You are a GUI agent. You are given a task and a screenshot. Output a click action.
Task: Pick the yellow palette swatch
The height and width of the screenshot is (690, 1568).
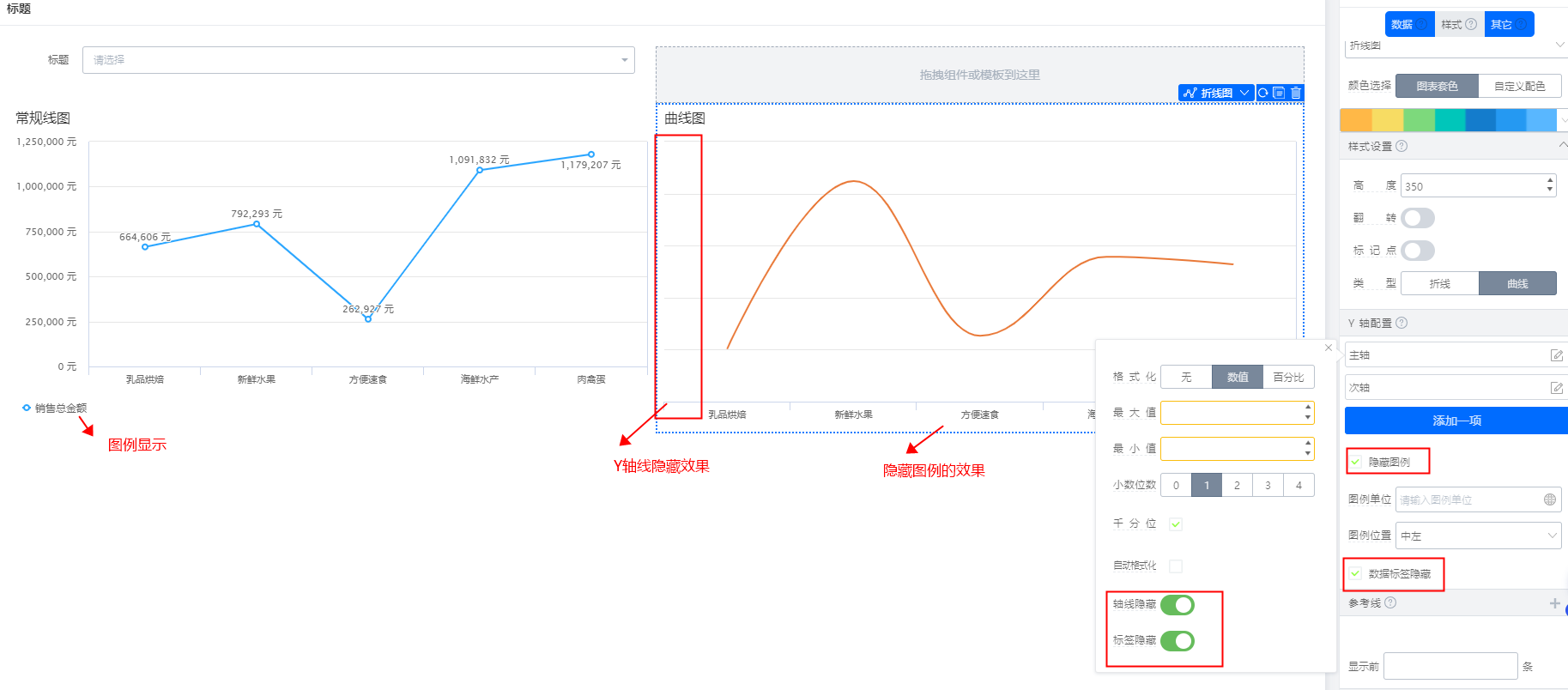tap(1387, 120)
